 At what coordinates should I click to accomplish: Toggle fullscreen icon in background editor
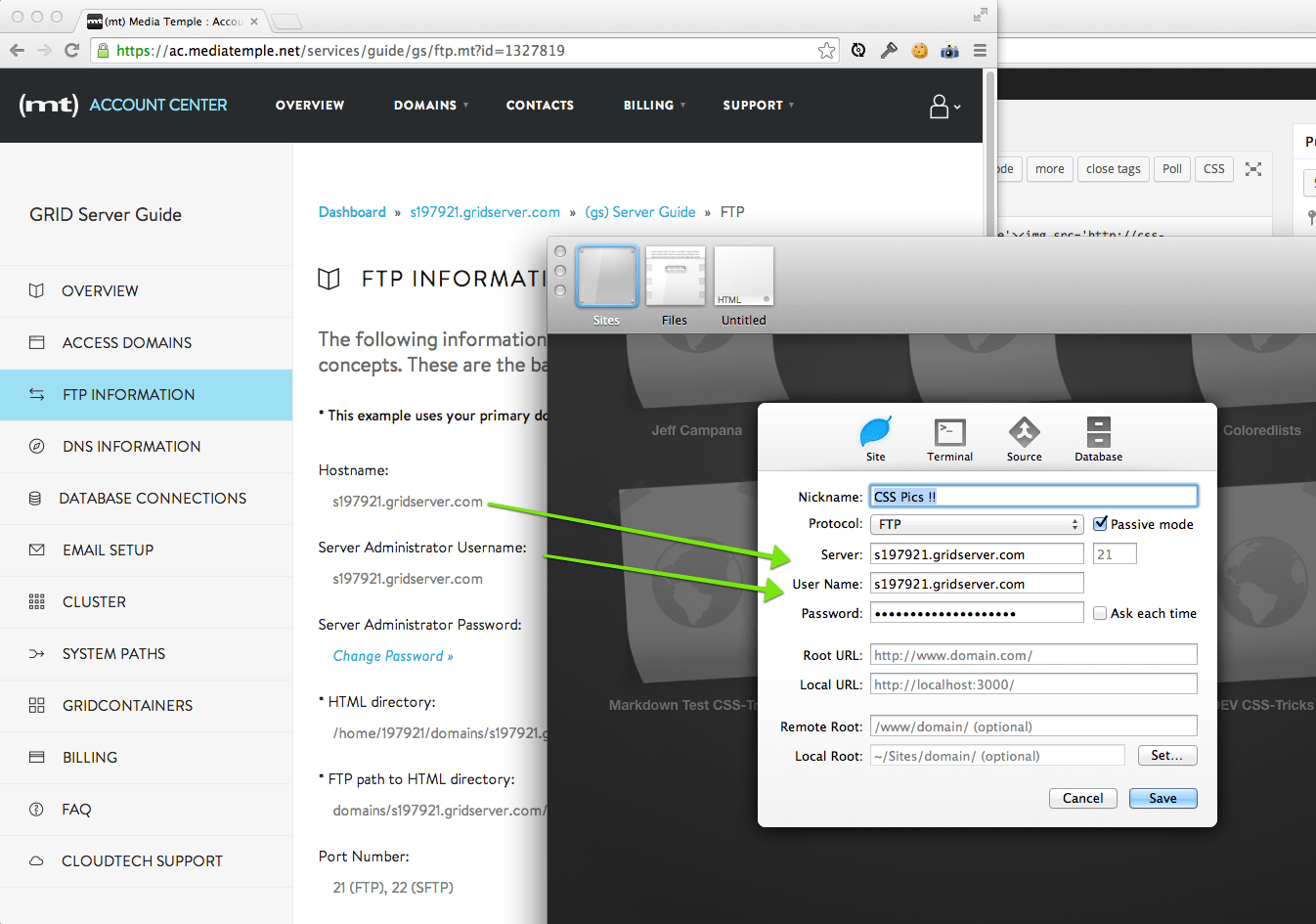point(1253,169)
